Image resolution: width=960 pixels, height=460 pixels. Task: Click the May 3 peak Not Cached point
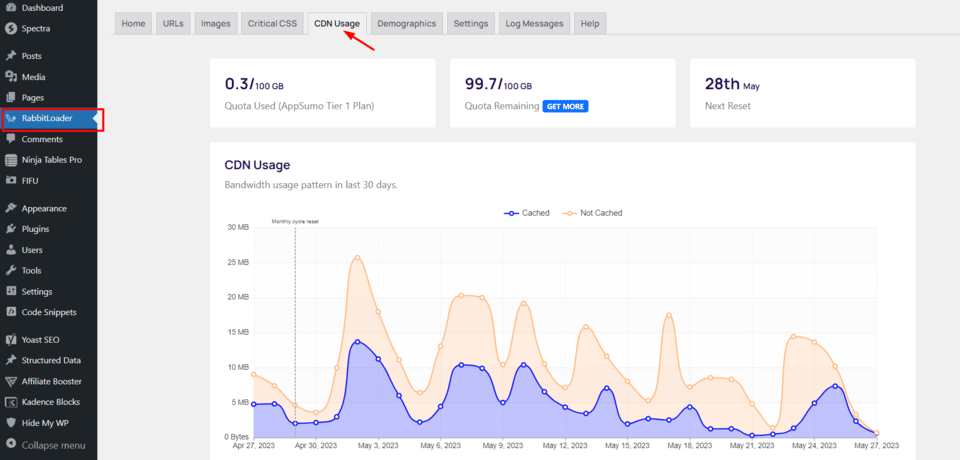click(357, 257)
